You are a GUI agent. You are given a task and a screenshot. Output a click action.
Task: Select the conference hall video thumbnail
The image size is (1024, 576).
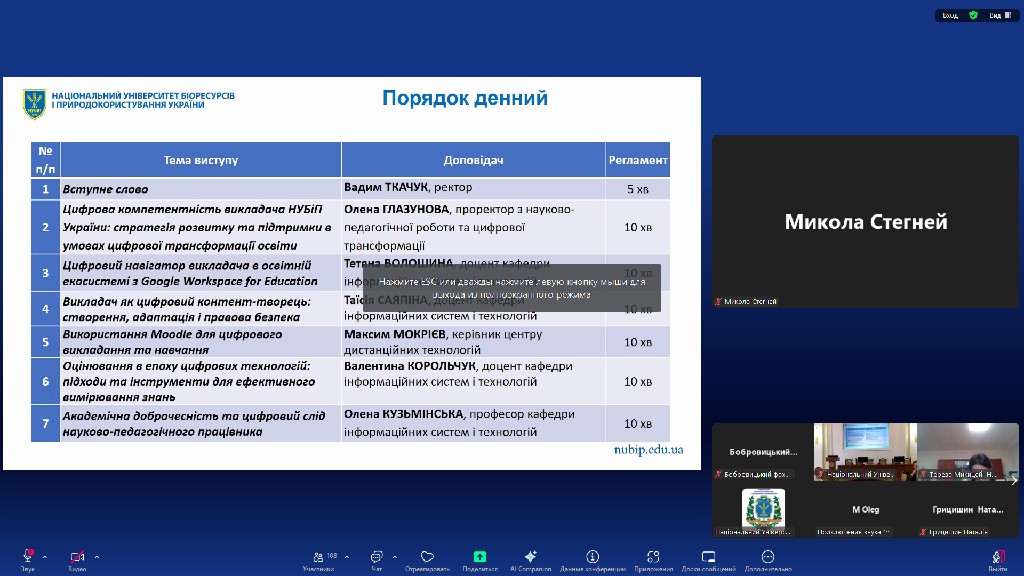pyautogui.click(x=865, y=452)
